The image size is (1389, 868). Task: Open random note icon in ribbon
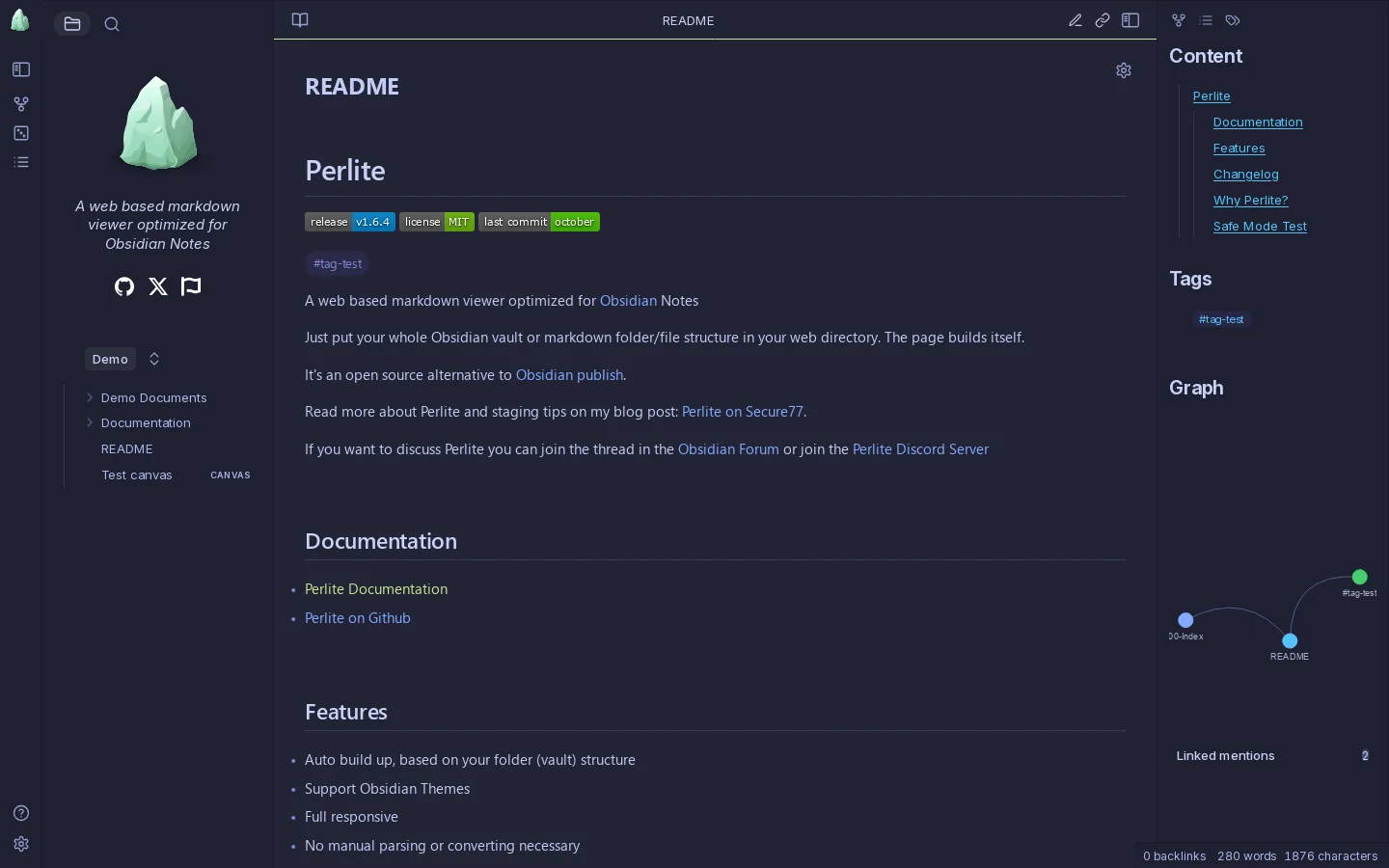(21, 133)
